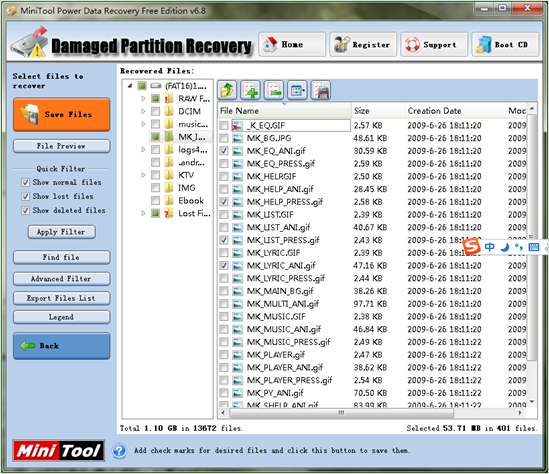Click the check-all files toolbar icon with plus

point(250,90)
